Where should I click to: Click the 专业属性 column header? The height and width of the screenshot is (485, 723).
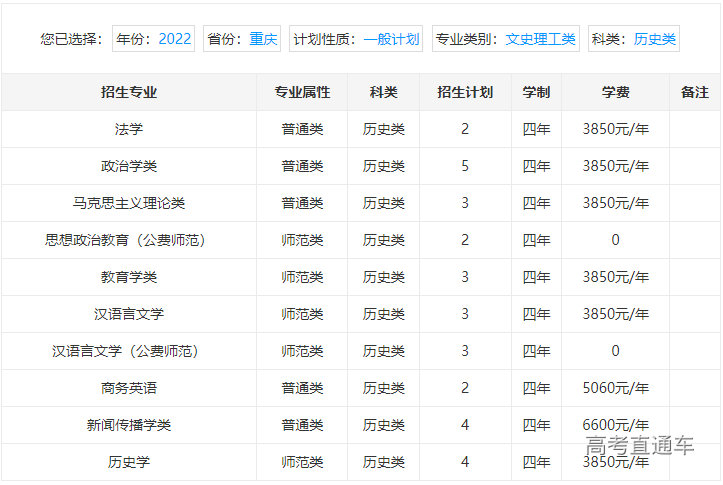(302, 92)
